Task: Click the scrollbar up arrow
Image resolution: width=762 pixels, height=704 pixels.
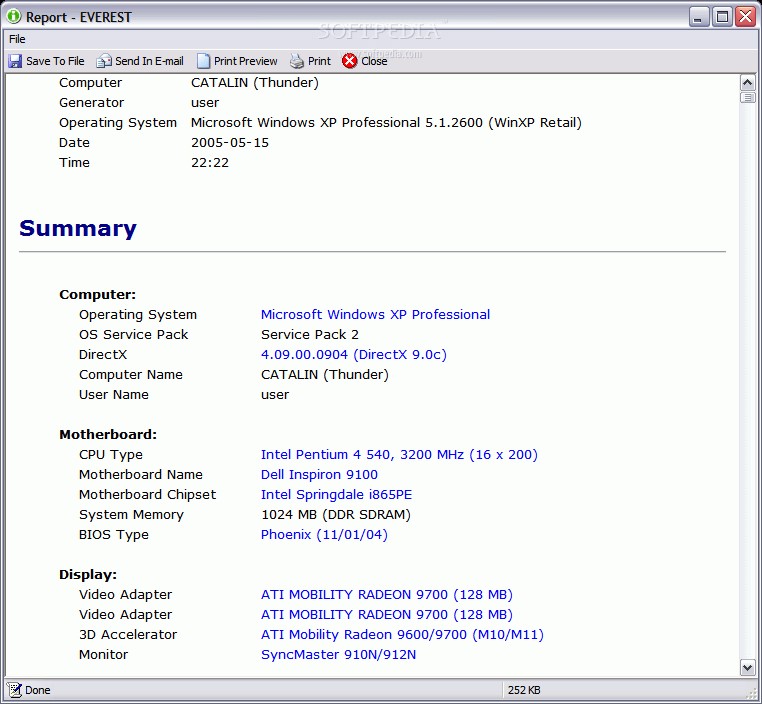Action: tap(747, 82)
